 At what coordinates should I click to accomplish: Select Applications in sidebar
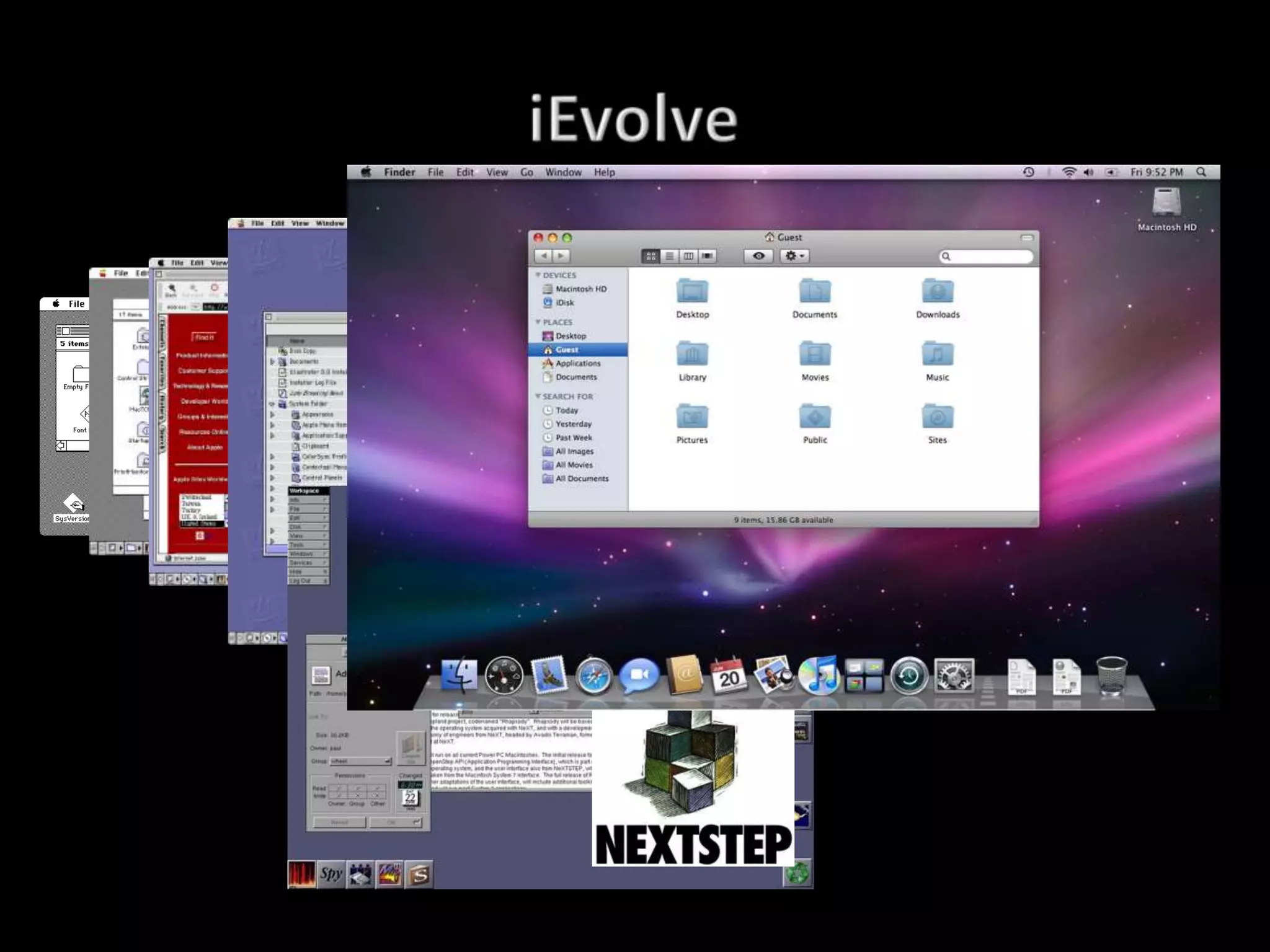(x=578, y=363)
